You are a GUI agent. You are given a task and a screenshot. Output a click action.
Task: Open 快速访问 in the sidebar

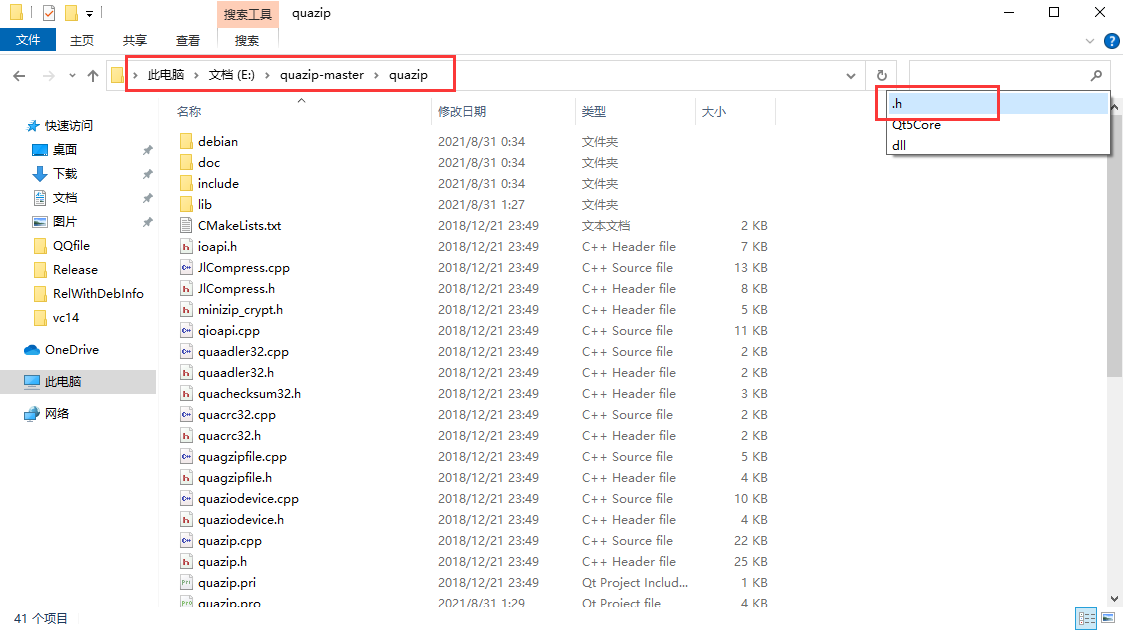tap(69, 125)
